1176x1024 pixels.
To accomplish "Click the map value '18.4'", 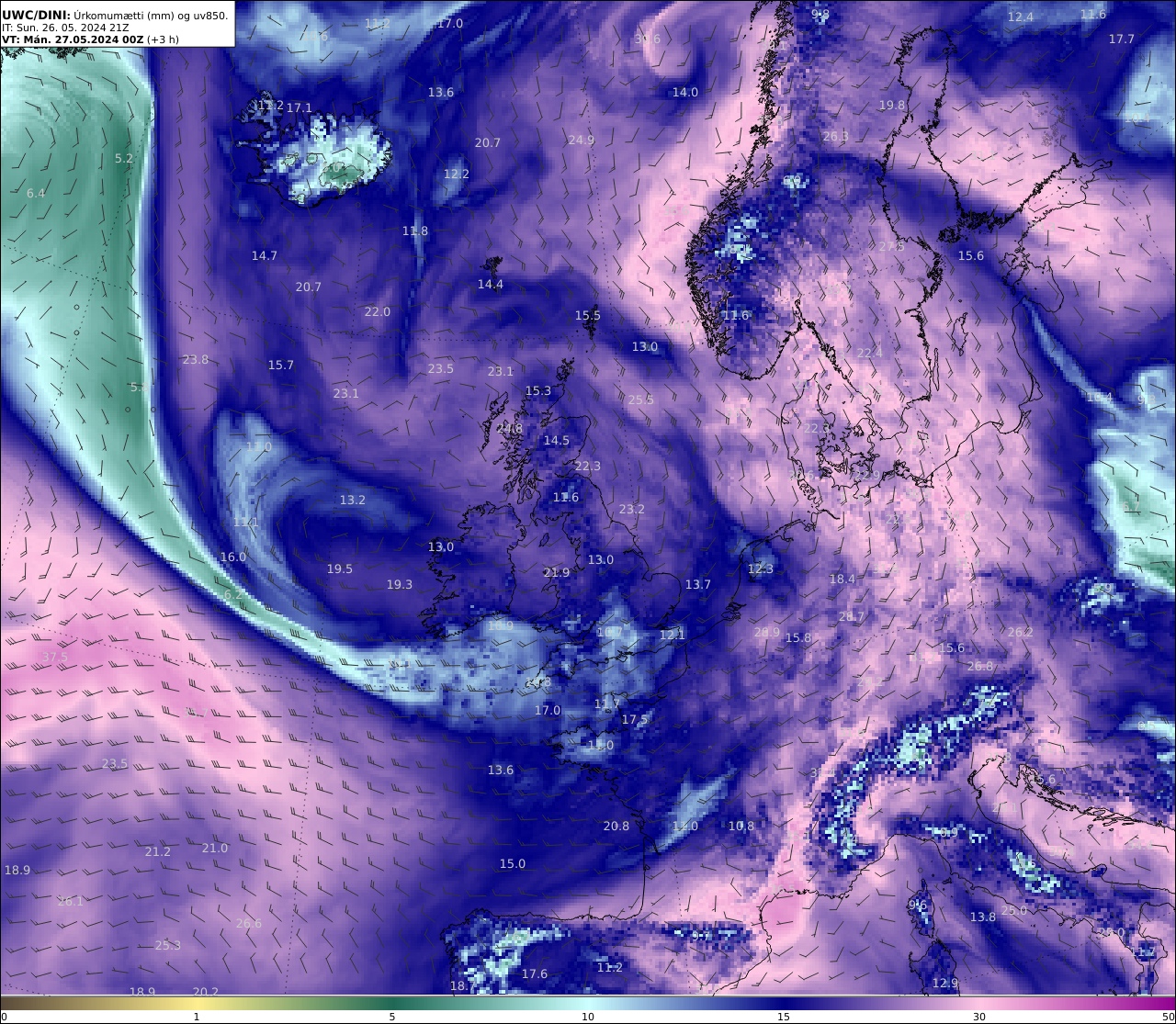I will click(842, 579).
